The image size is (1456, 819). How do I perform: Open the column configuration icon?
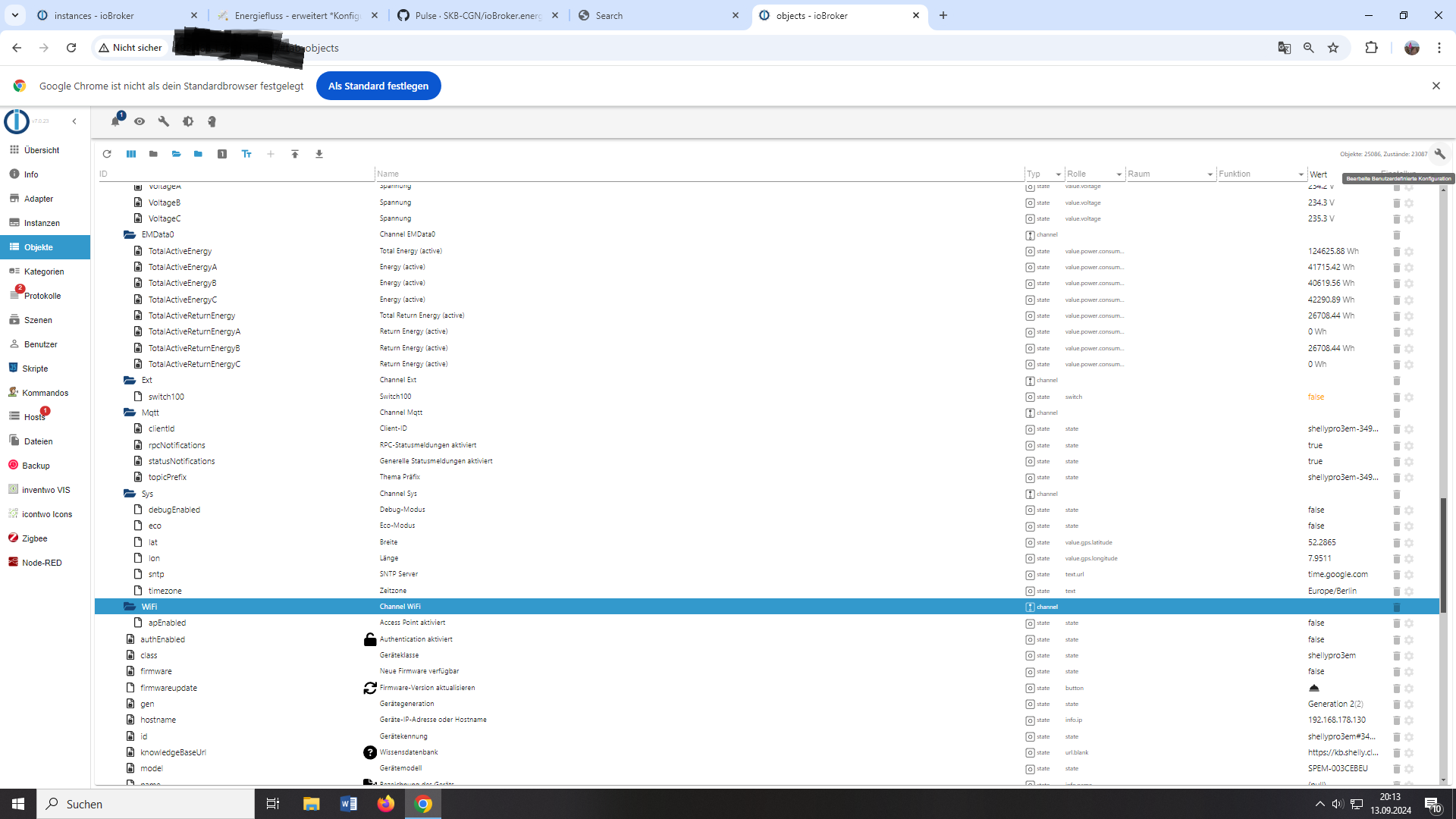131,154
